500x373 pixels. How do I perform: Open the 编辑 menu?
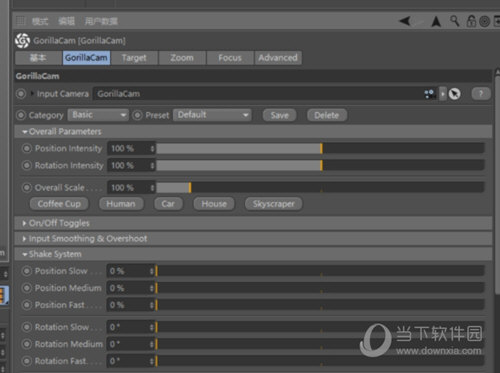click(66, 21)
